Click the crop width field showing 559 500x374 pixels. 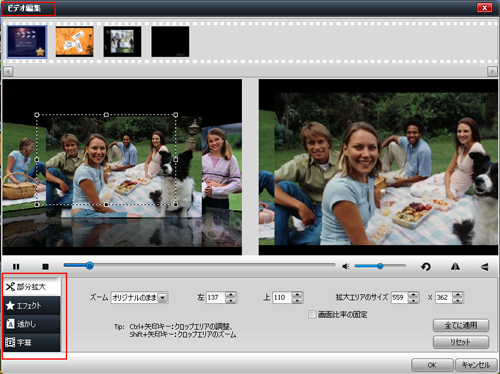399,297
